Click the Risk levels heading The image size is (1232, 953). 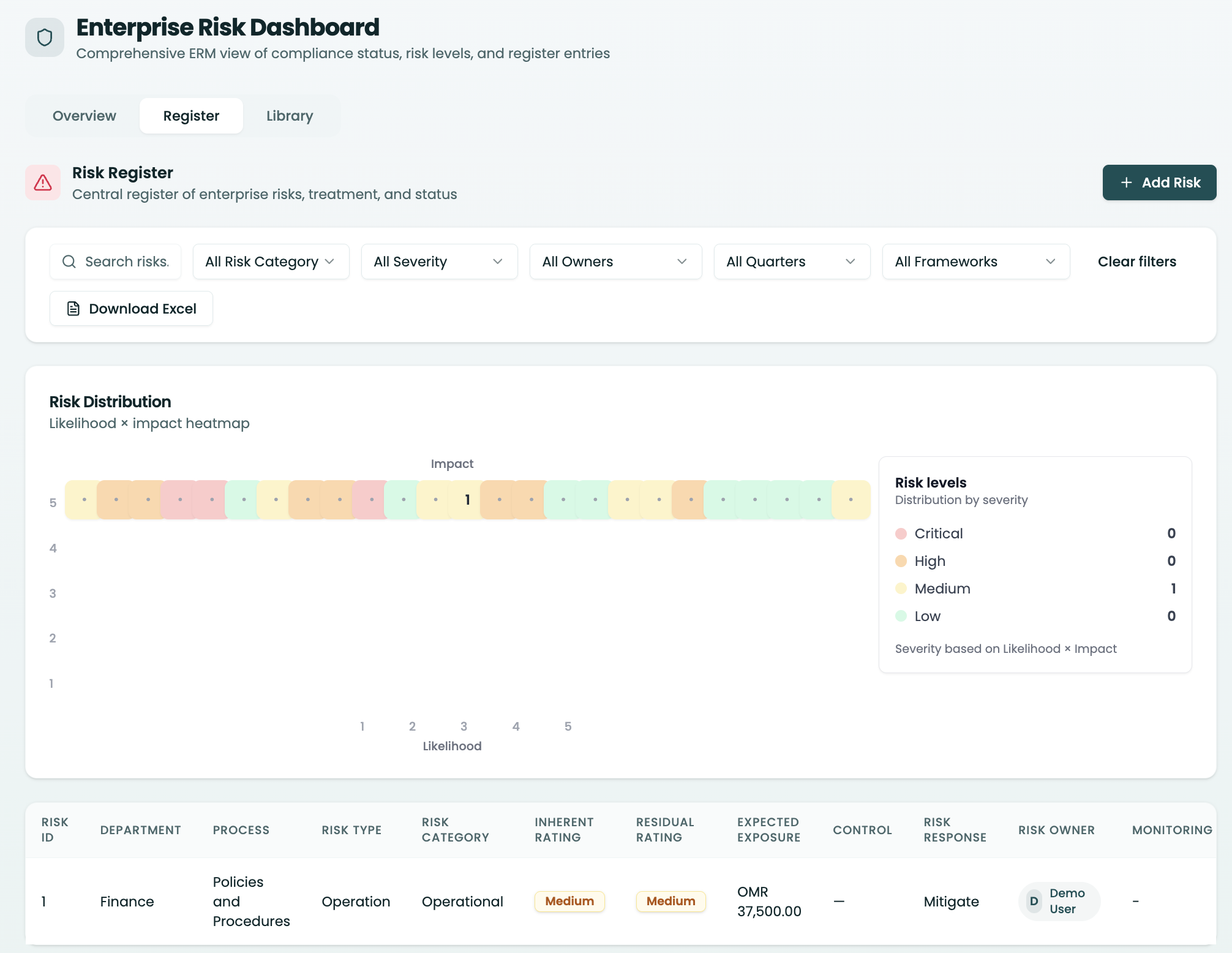(x=930, y=483)
